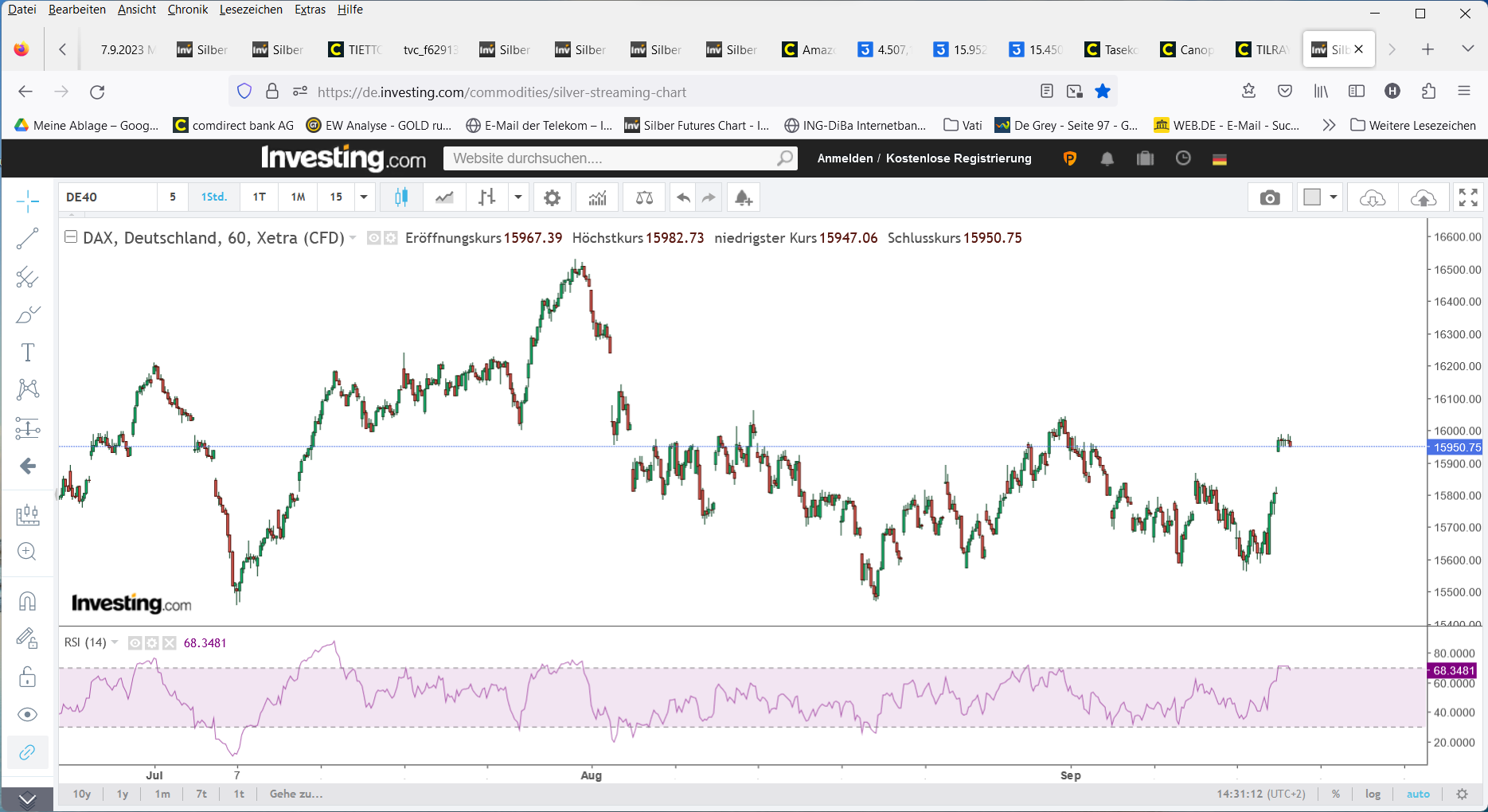Viewport: 1488px width, 812px height.
Task: Open the Lesezeichen menu
Action: coord(251,10)
